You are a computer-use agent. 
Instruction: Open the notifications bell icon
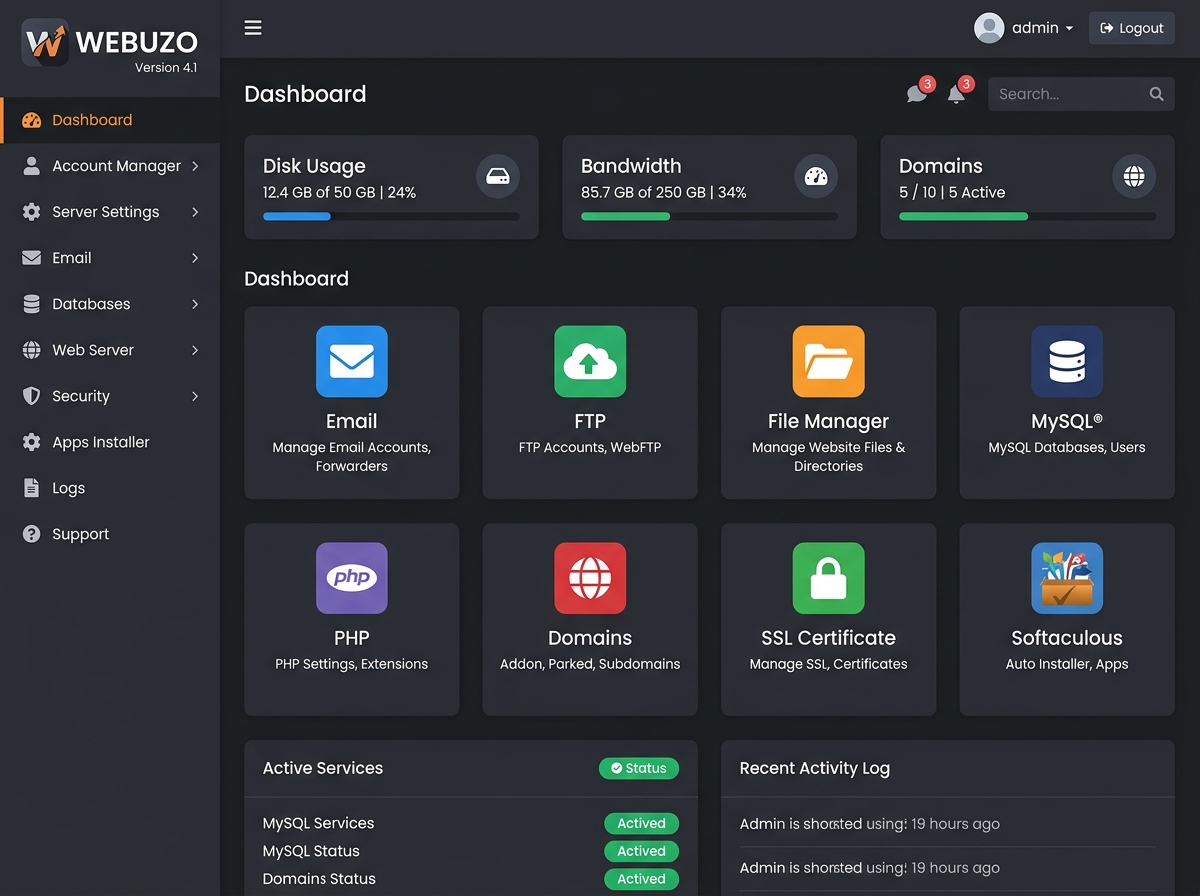point(956,93)
